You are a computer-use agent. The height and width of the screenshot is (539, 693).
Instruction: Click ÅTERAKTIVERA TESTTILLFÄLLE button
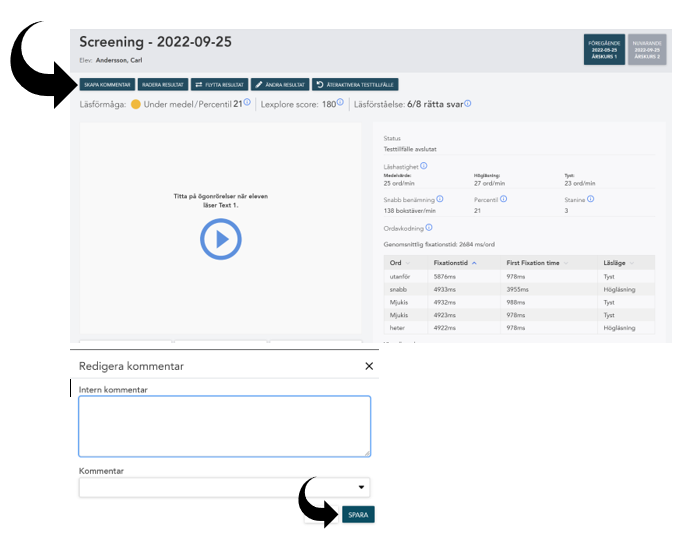(355, 84)
